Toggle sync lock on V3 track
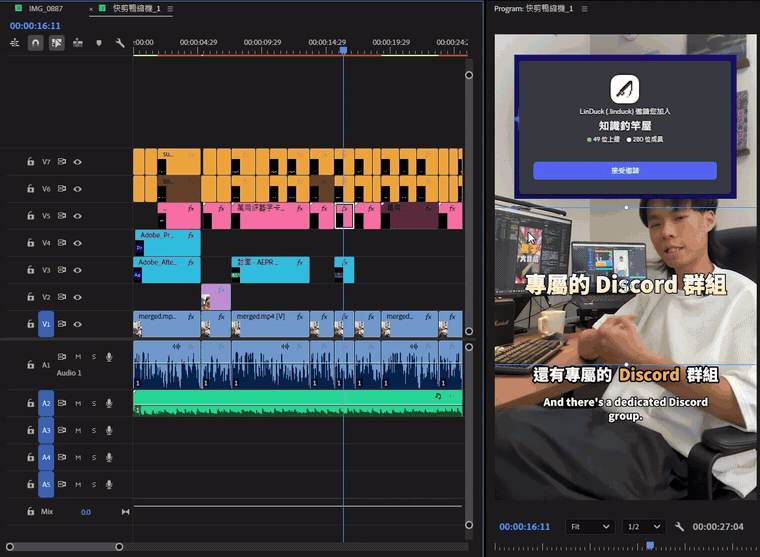Viewport: 760px width, 557px height. coord(62,270)
